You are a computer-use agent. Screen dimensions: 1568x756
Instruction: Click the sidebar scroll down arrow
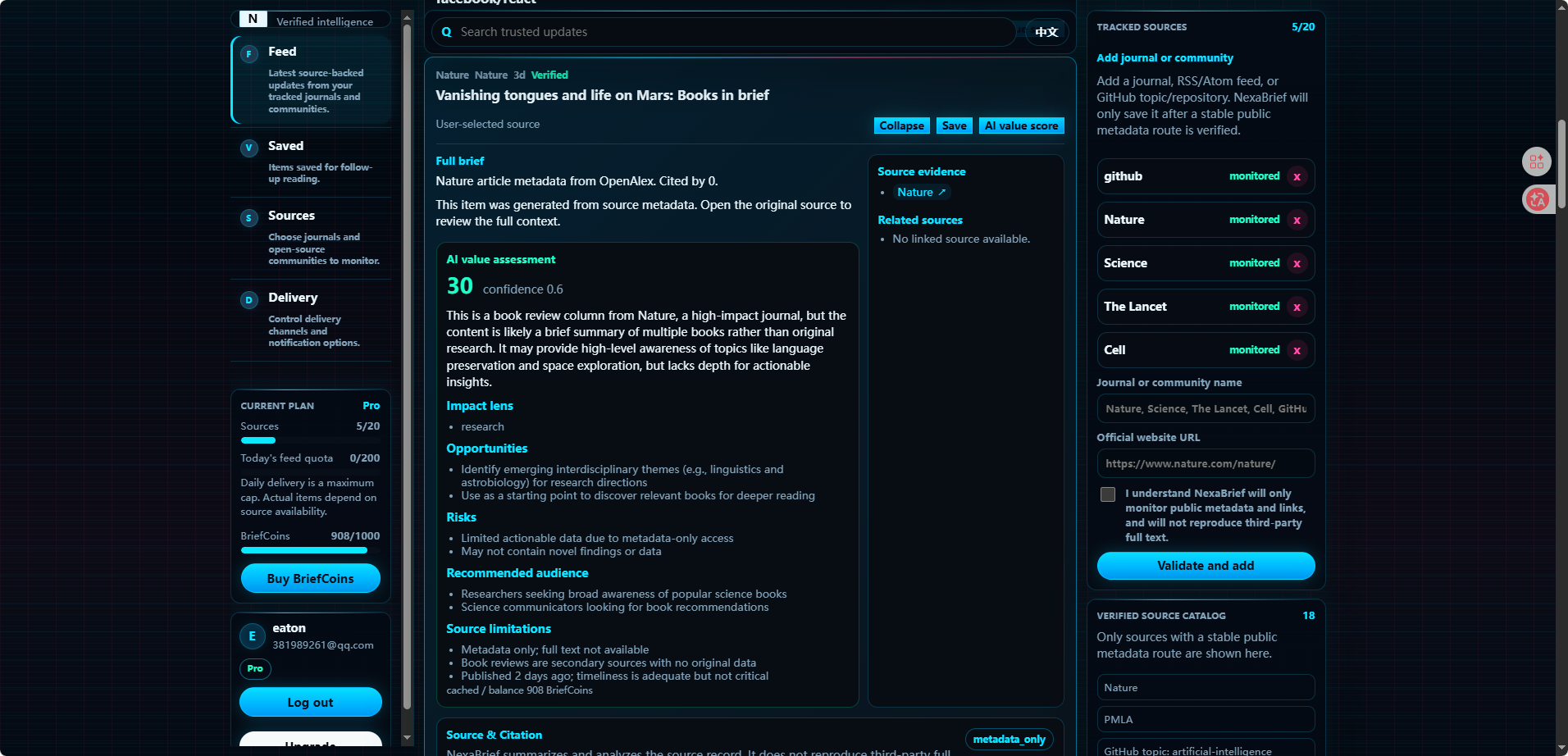pyautogui.click(x=407, y=737)
